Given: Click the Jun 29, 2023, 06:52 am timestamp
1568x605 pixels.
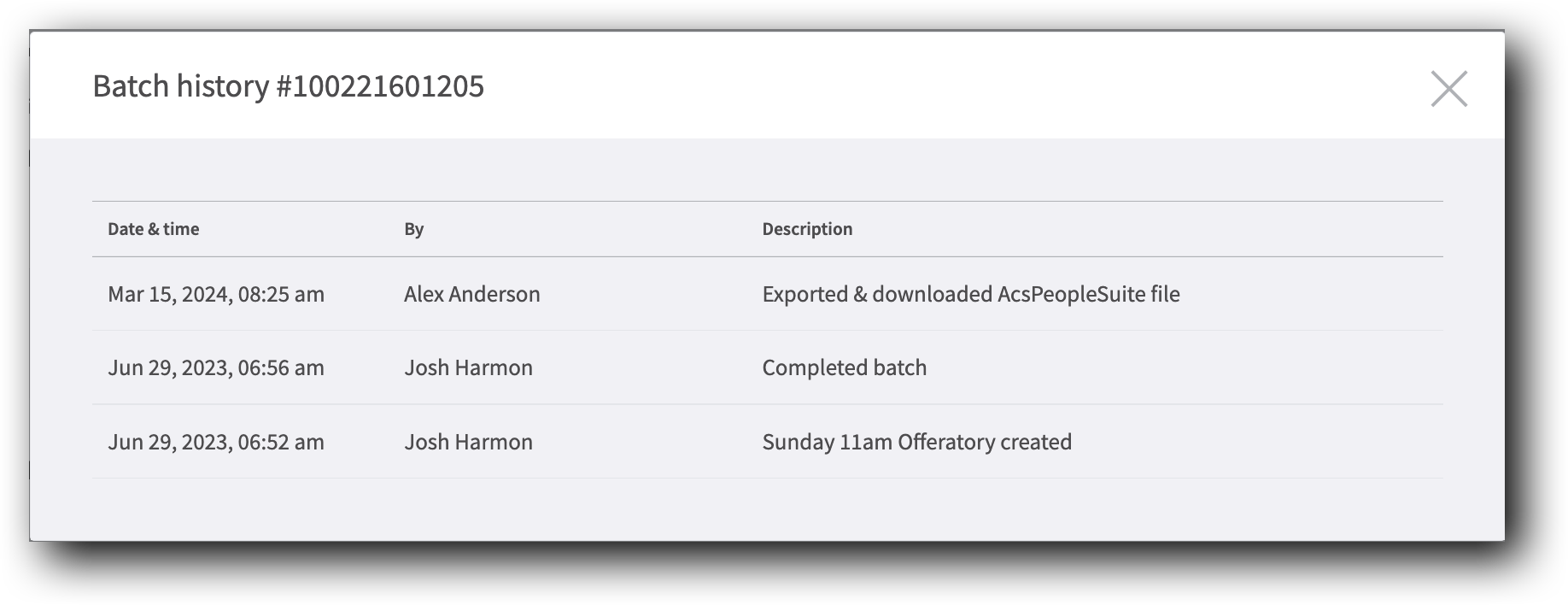Looking at the screenshot, I should [216, 442].
